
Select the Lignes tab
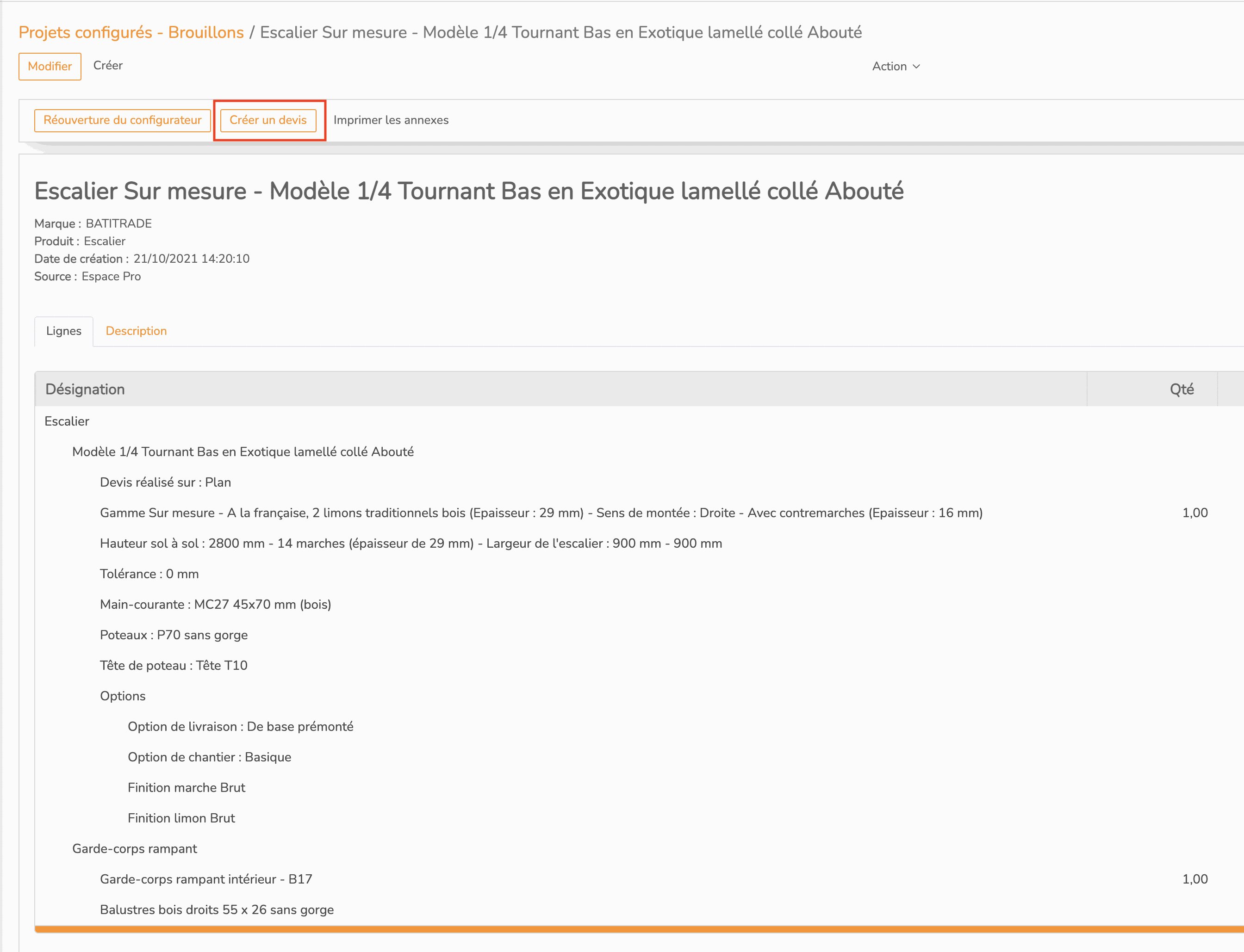point(63,331)
